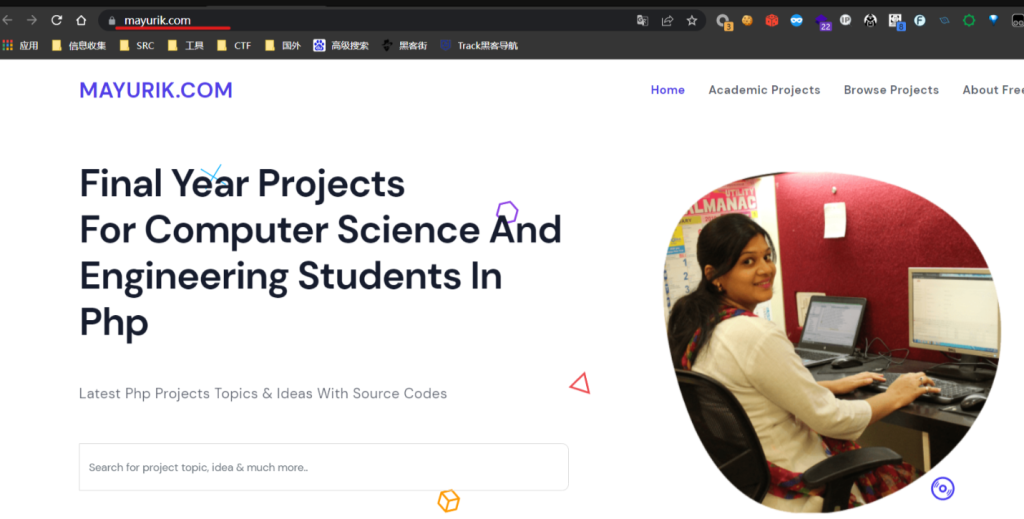Click the padlock site info icon
This screenshot has height=519, width=1024.
[x=112, y=21]
